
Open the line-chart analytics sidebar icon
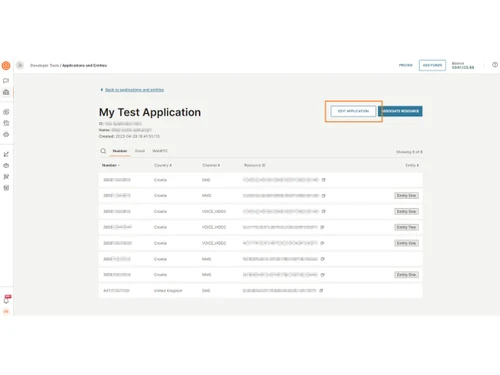pos(6,154)
